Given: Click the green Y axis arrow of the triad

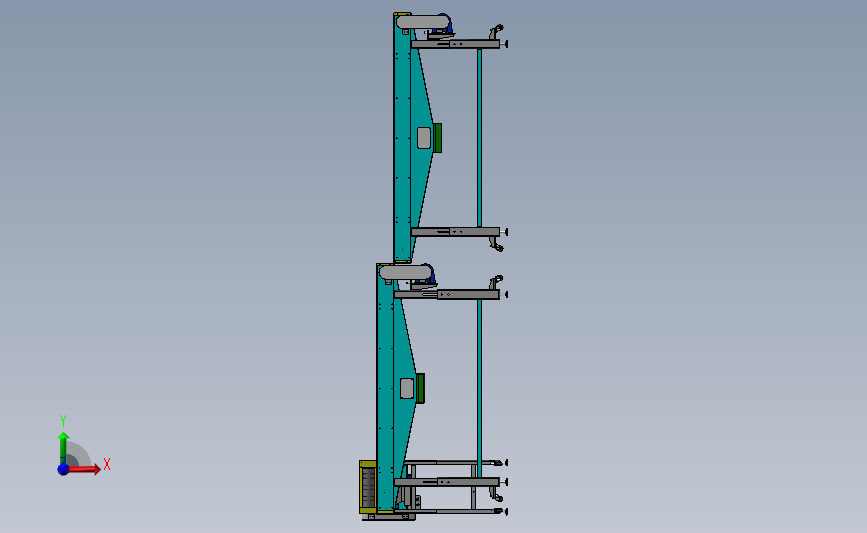Looking at the screenshot, I should click(63, 448).
